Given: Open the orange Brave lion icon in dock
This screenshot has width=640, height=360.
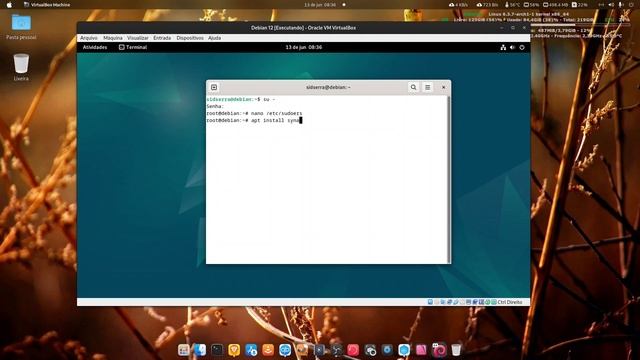Looking at the screenshot, I should pyautogui.click(x=234, y=350).
